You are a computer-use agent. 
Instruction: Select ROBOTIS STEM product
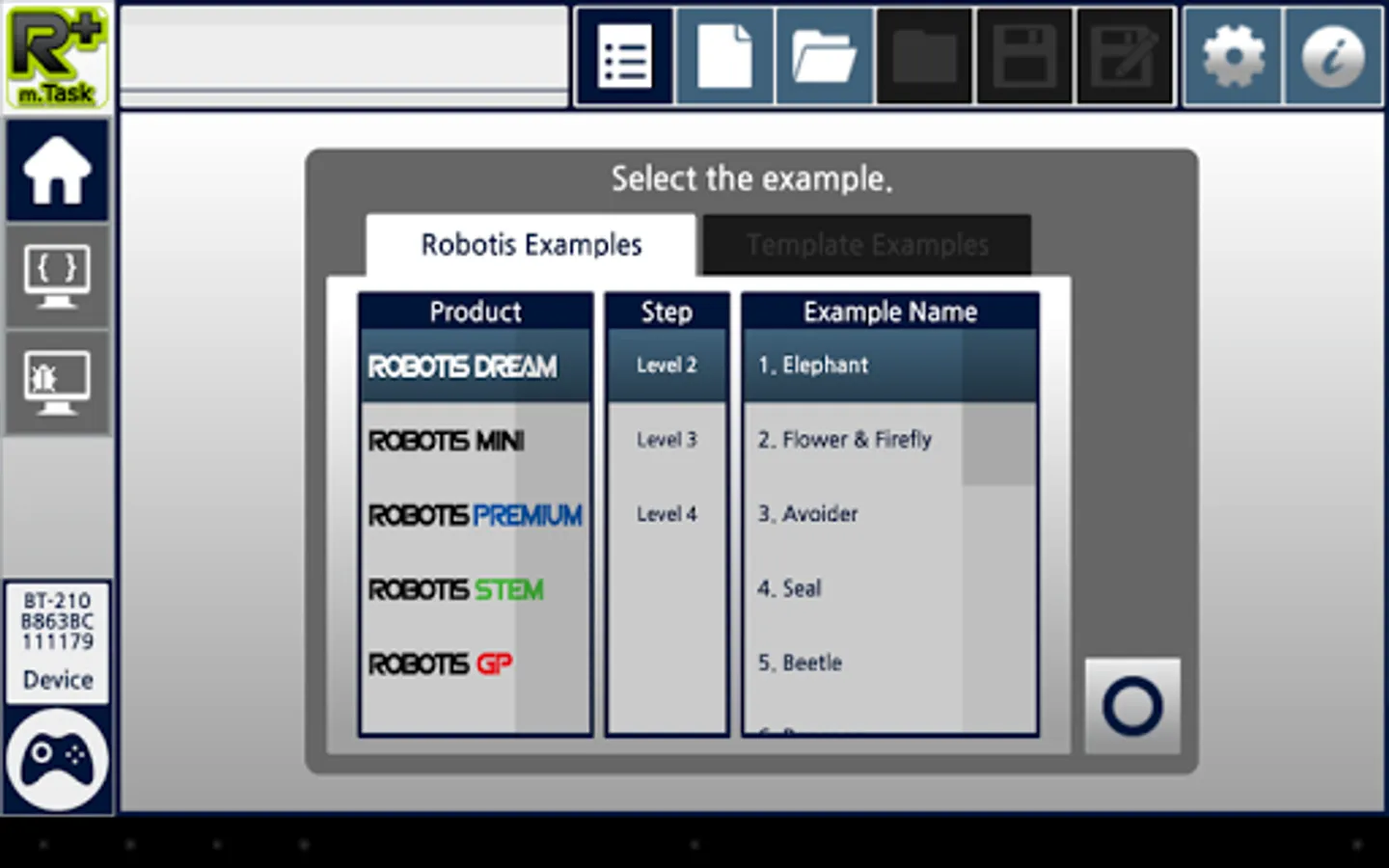(476, 589)
